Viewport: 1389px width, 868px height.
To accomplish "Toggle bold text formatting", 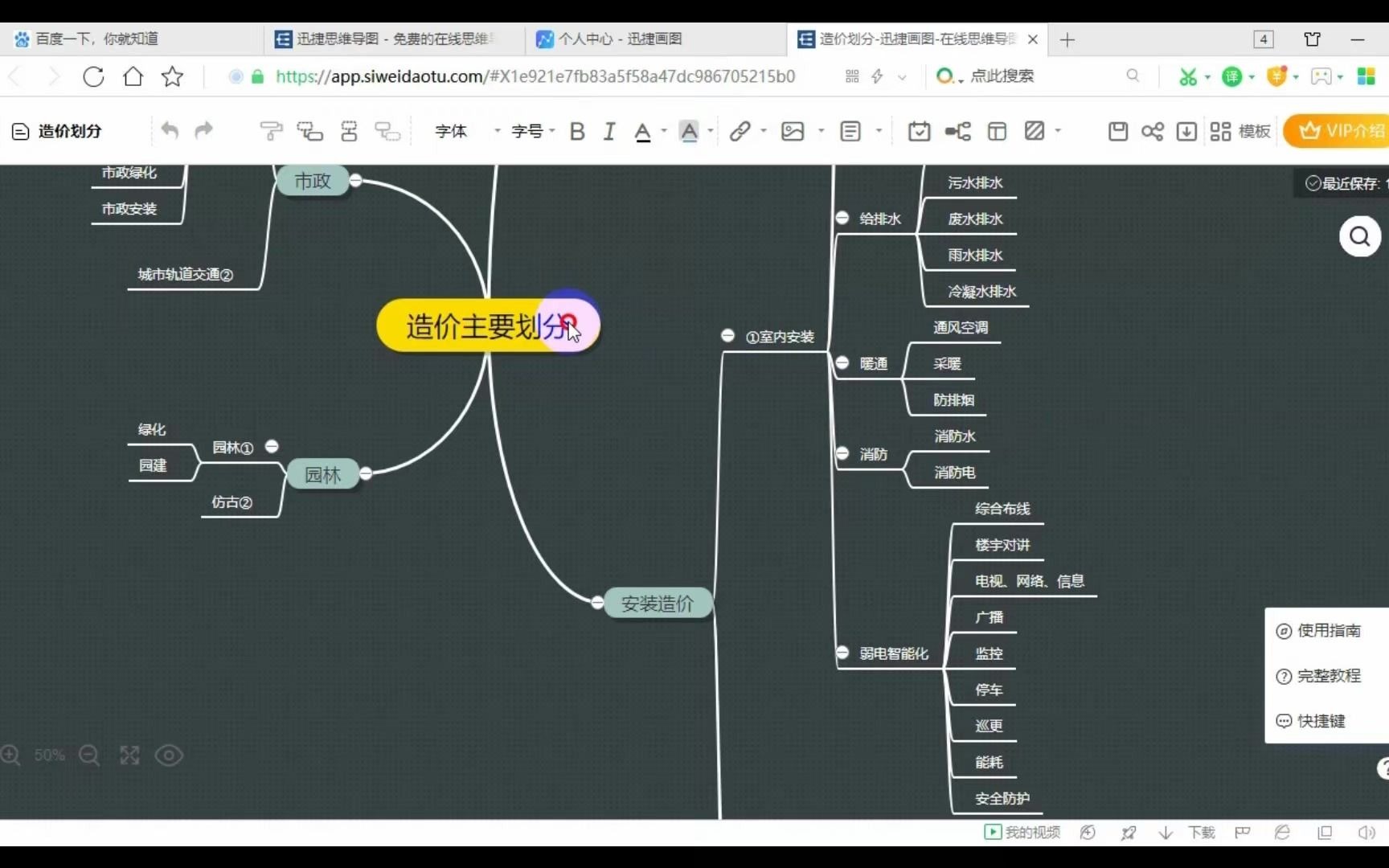I will [x=577, y=131].
